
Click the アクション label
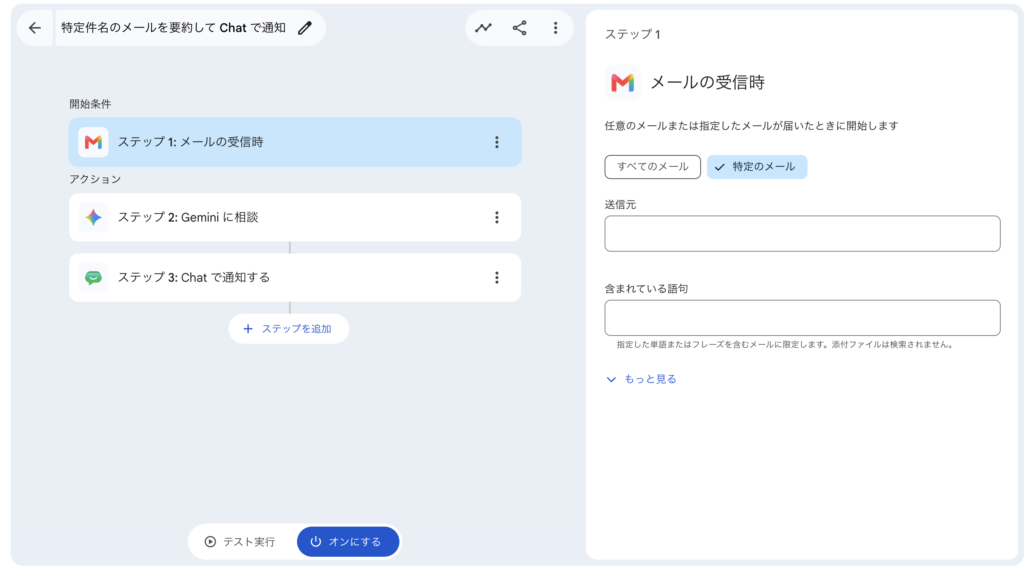(95, 179)
